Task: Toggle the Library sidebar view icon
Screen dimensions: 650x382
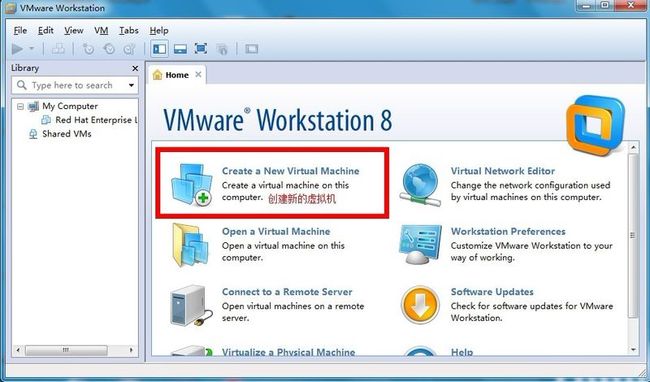Action: pyautogui.click(x=160, y=49)
